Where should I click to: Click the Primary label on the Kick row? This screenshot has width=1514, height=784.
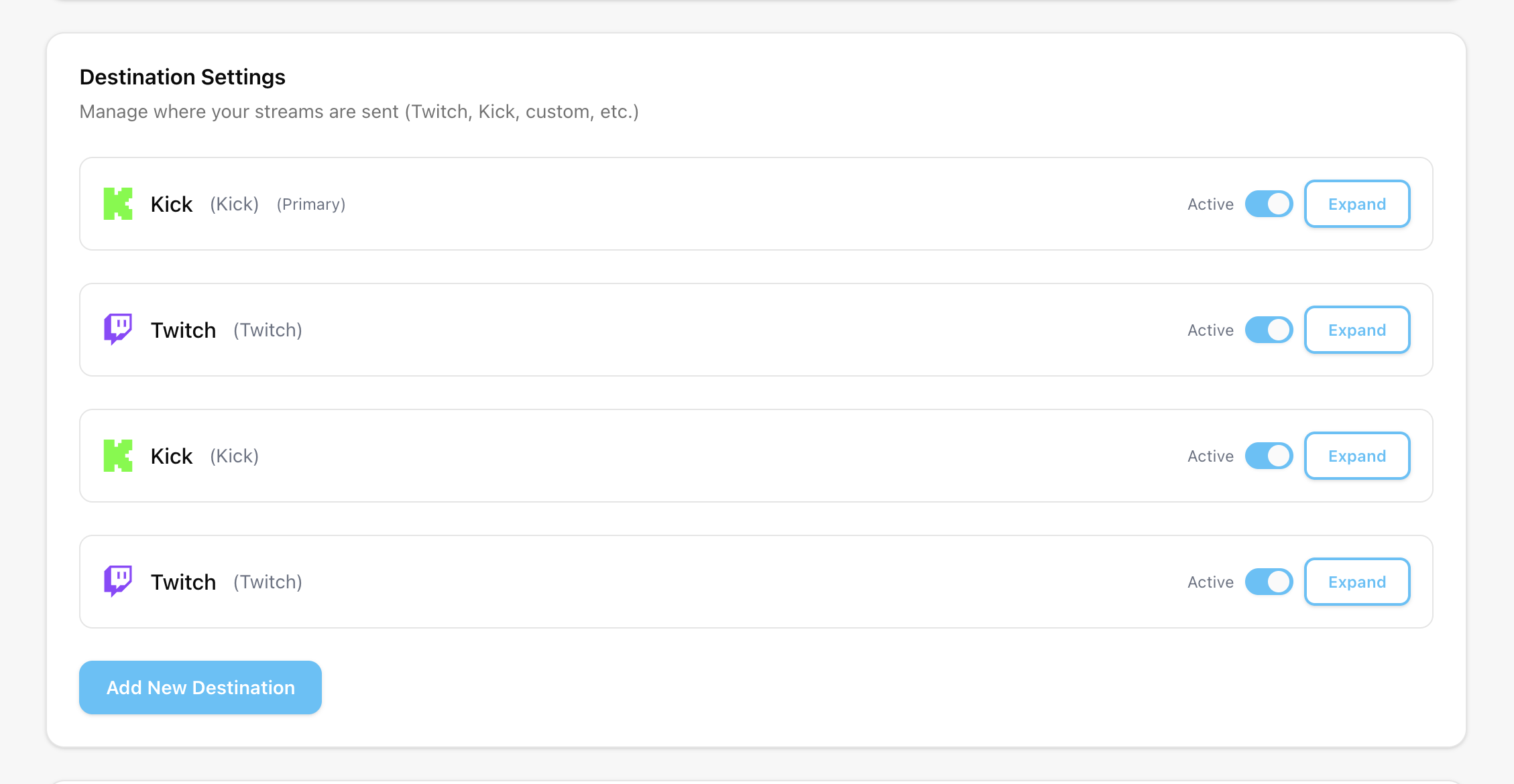point(310,204)
